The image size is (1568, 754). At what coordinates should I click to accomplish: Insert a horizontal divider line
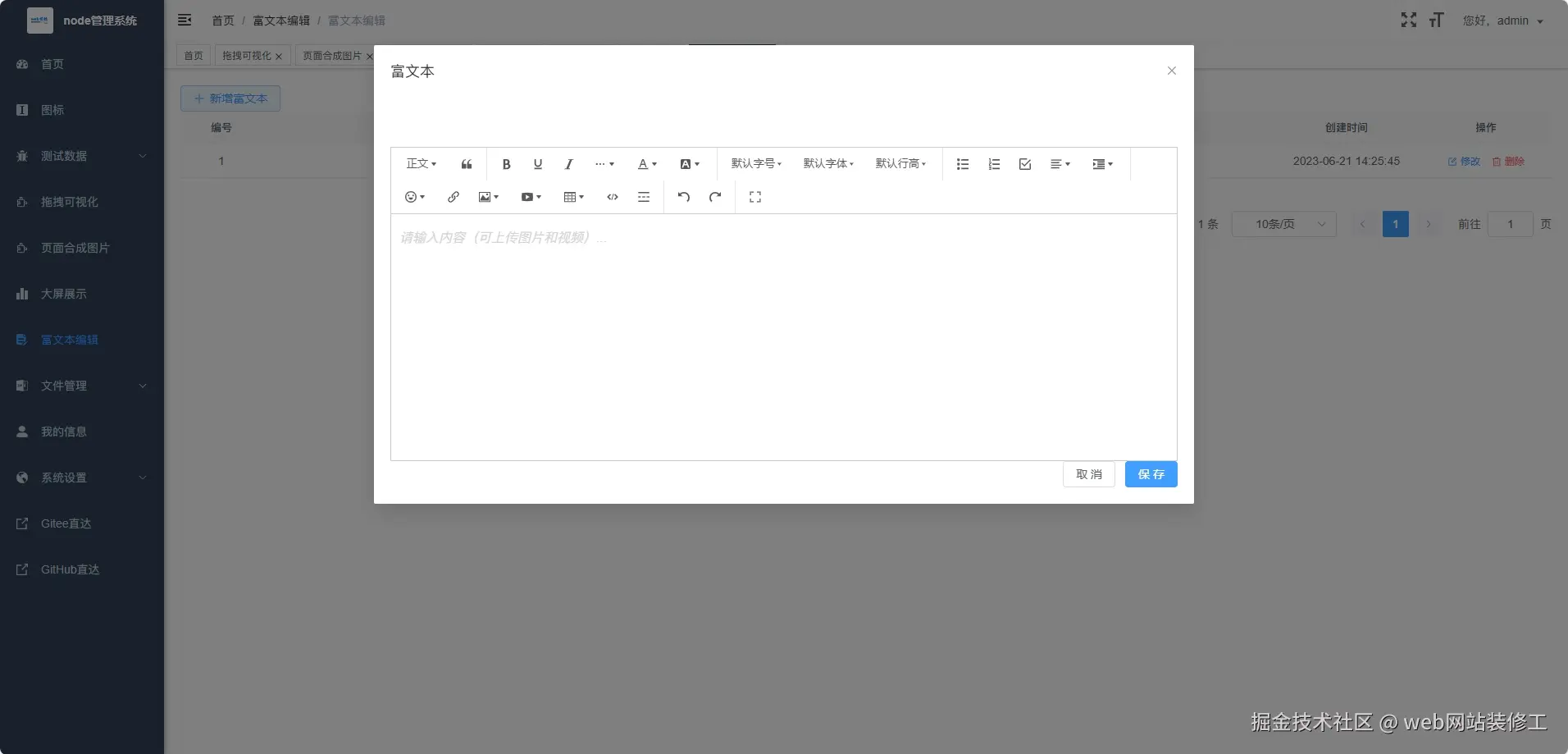(x=644, y=197)
